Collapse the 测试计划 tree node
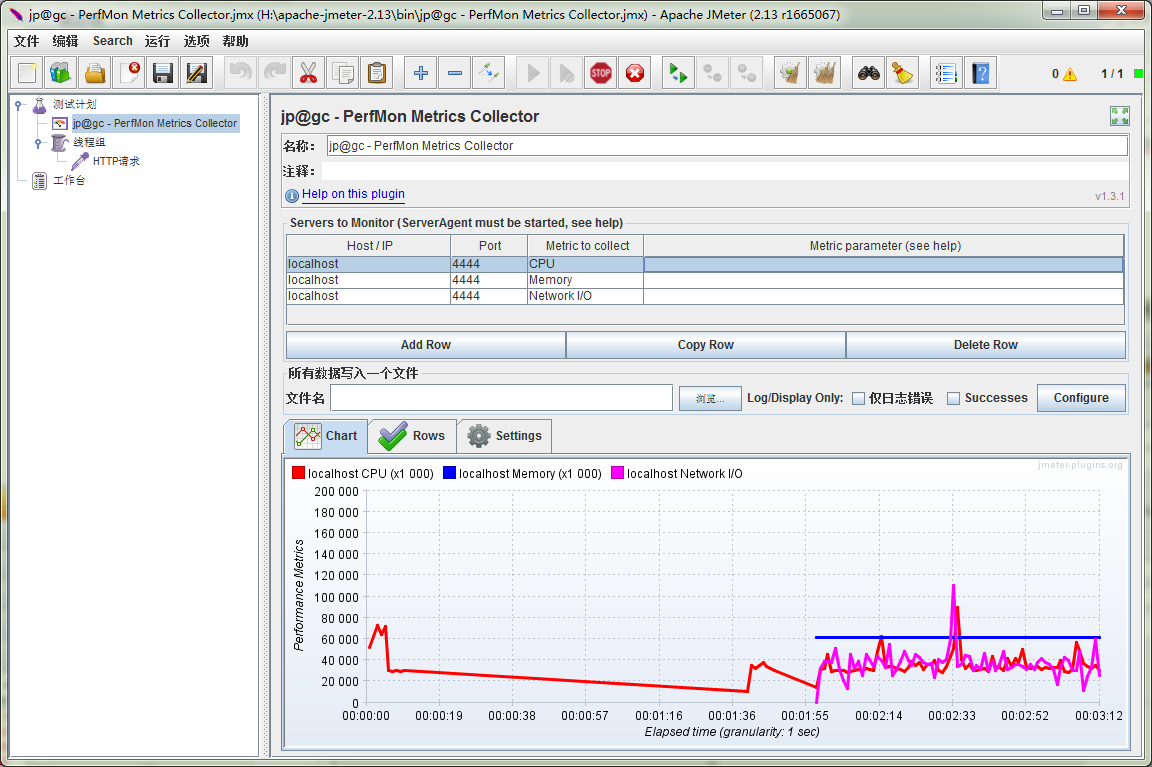This screenshot has height=767, width=1152. pyautogui.click(x=18, y=104)
